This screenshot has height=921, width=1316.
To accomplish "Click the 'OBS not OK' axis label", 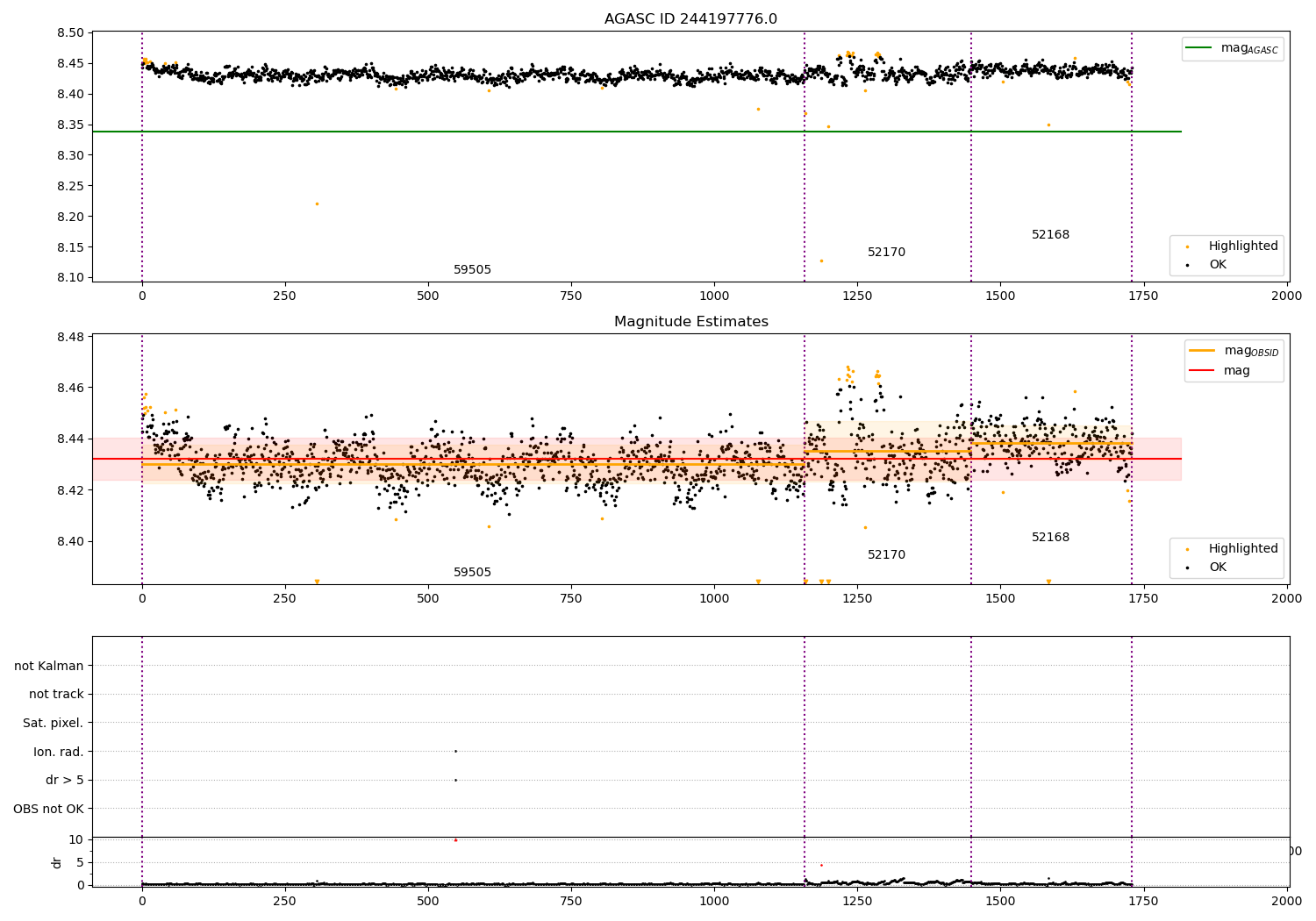I will tap(48, 809).
